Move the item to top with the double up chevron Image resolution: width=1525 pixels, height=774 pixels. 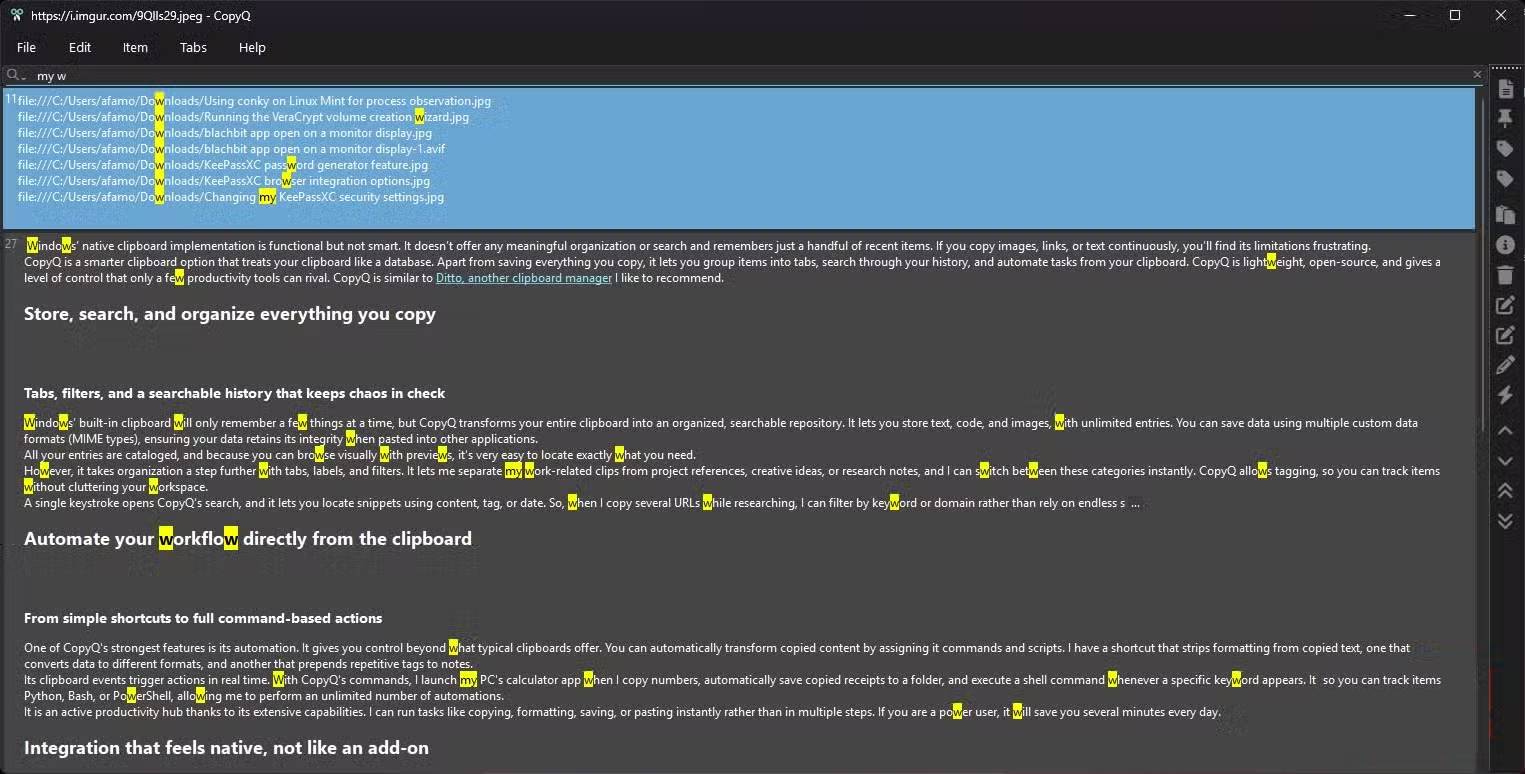[x=1505, y=490]
